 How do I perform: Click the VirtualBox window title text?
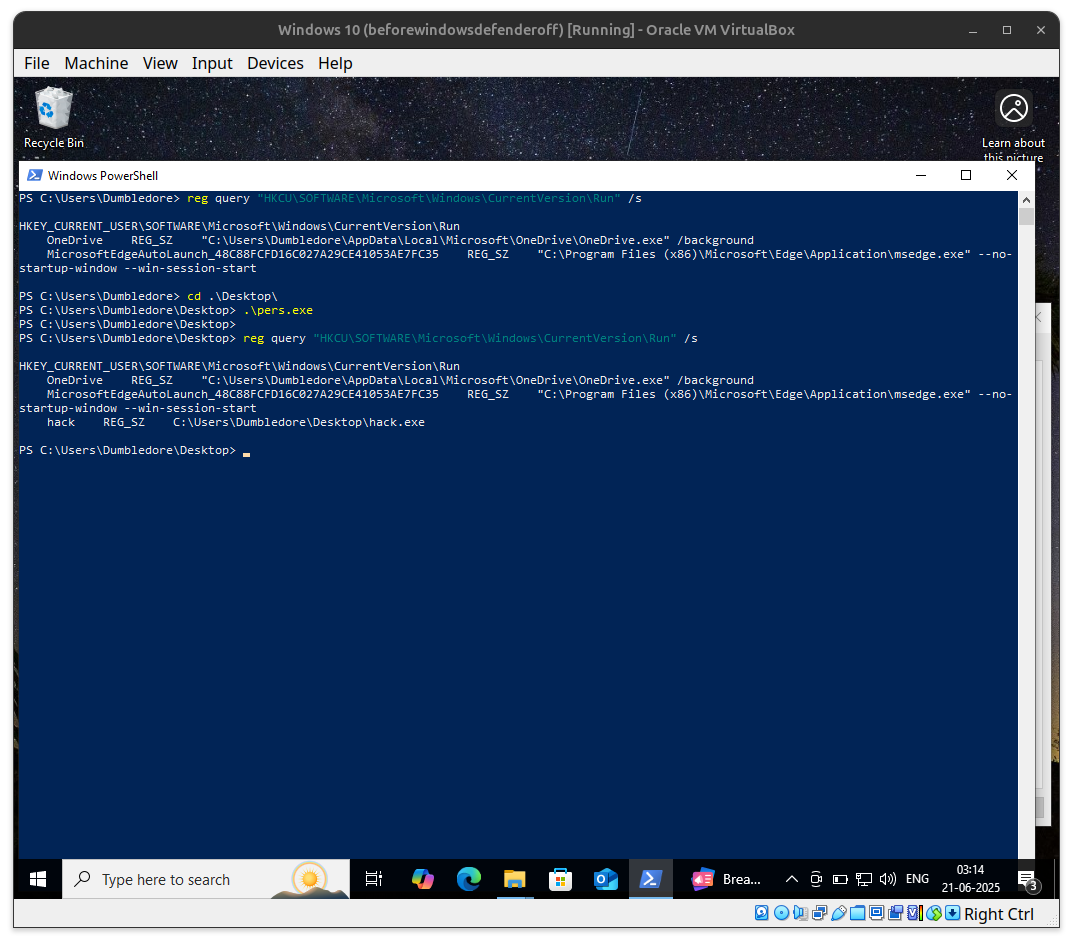pyautogui.click(x=536, y=30)
